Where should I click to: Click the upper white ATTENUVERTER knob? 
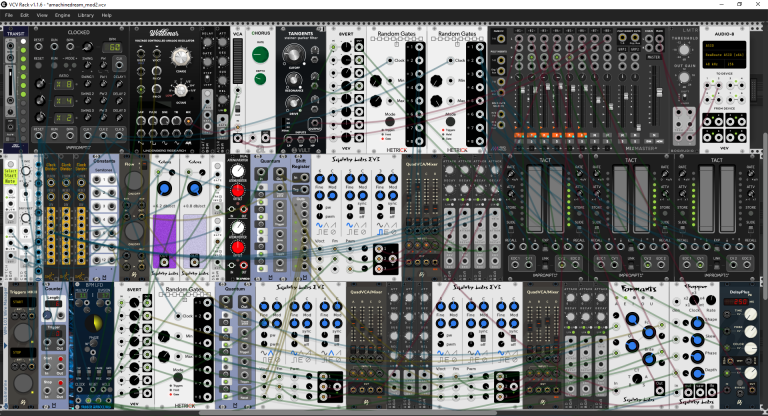pyautogui.click(x=238, y=171)
